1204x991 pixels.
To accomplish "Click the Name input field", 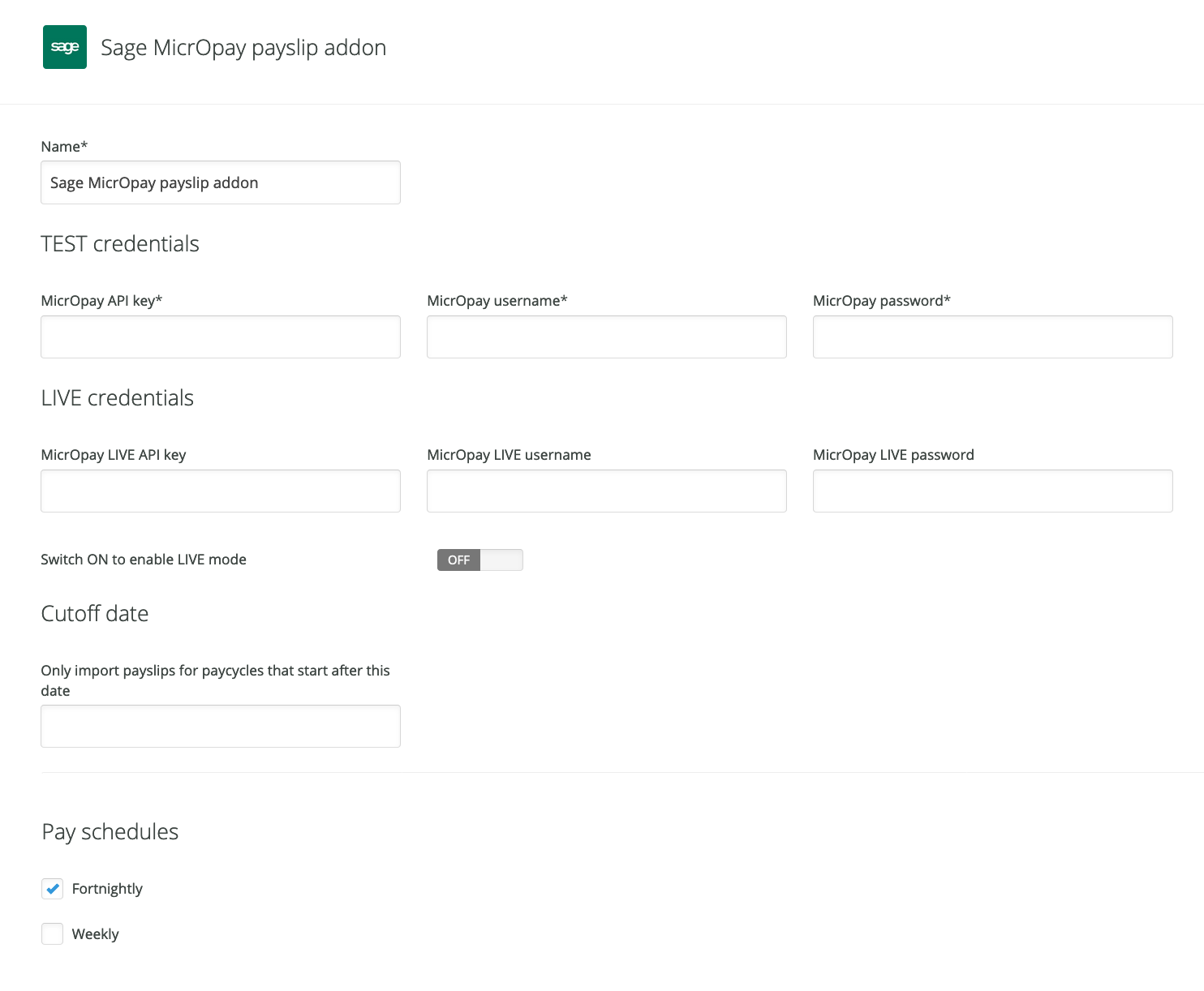I will (220, 182).
